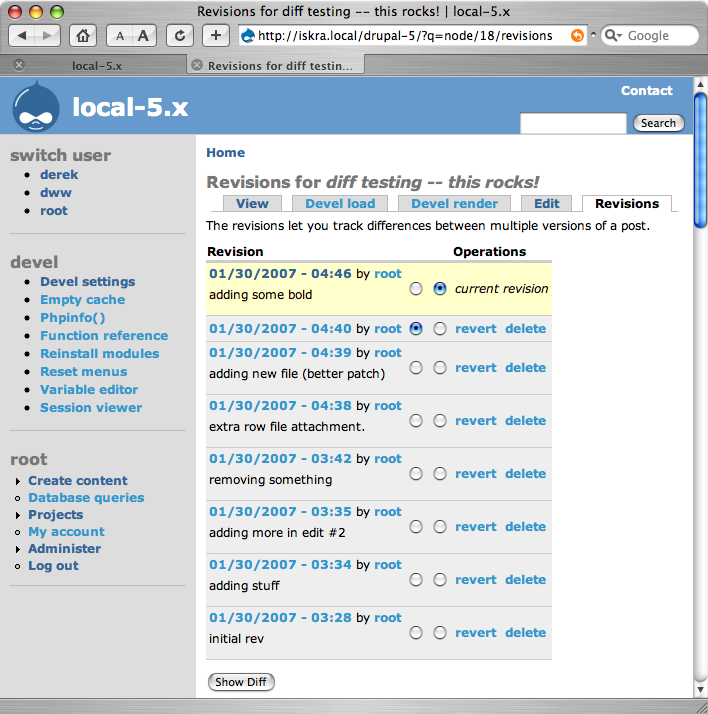The width and height of the screenshot is (708, 714).
Task: Open Google search magnifier dropdown
Action: (x=614, y=36)
